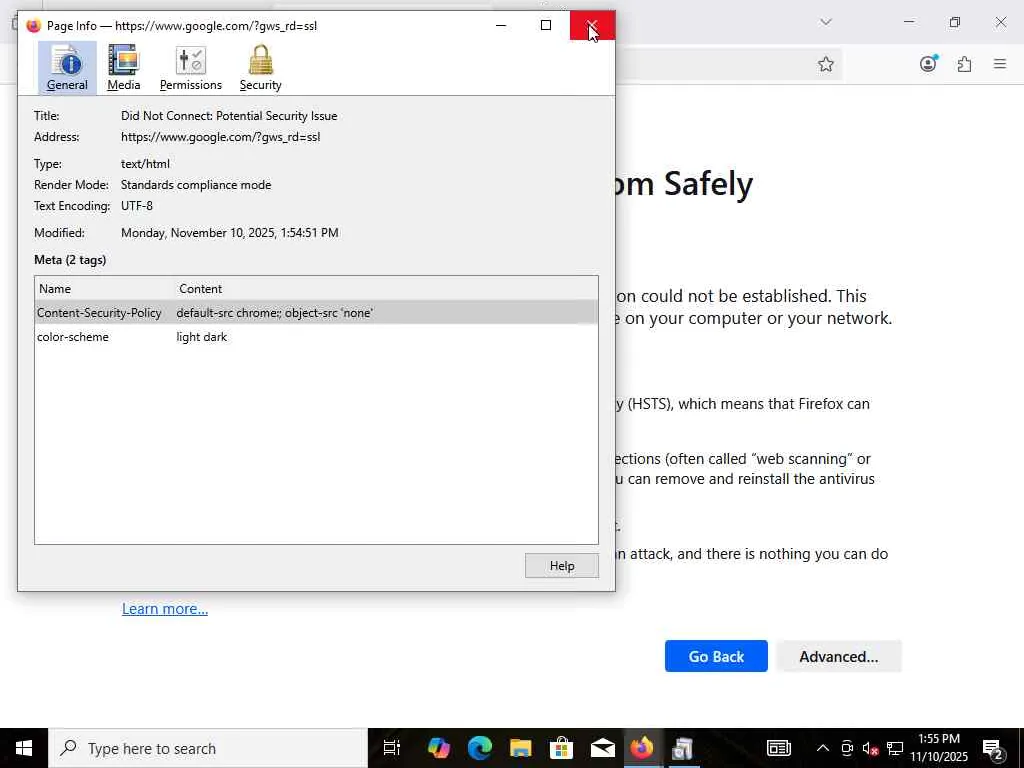This screenshot has height=768, width=1024.
Task: Open the Windows Start menu
Action: 24,748
